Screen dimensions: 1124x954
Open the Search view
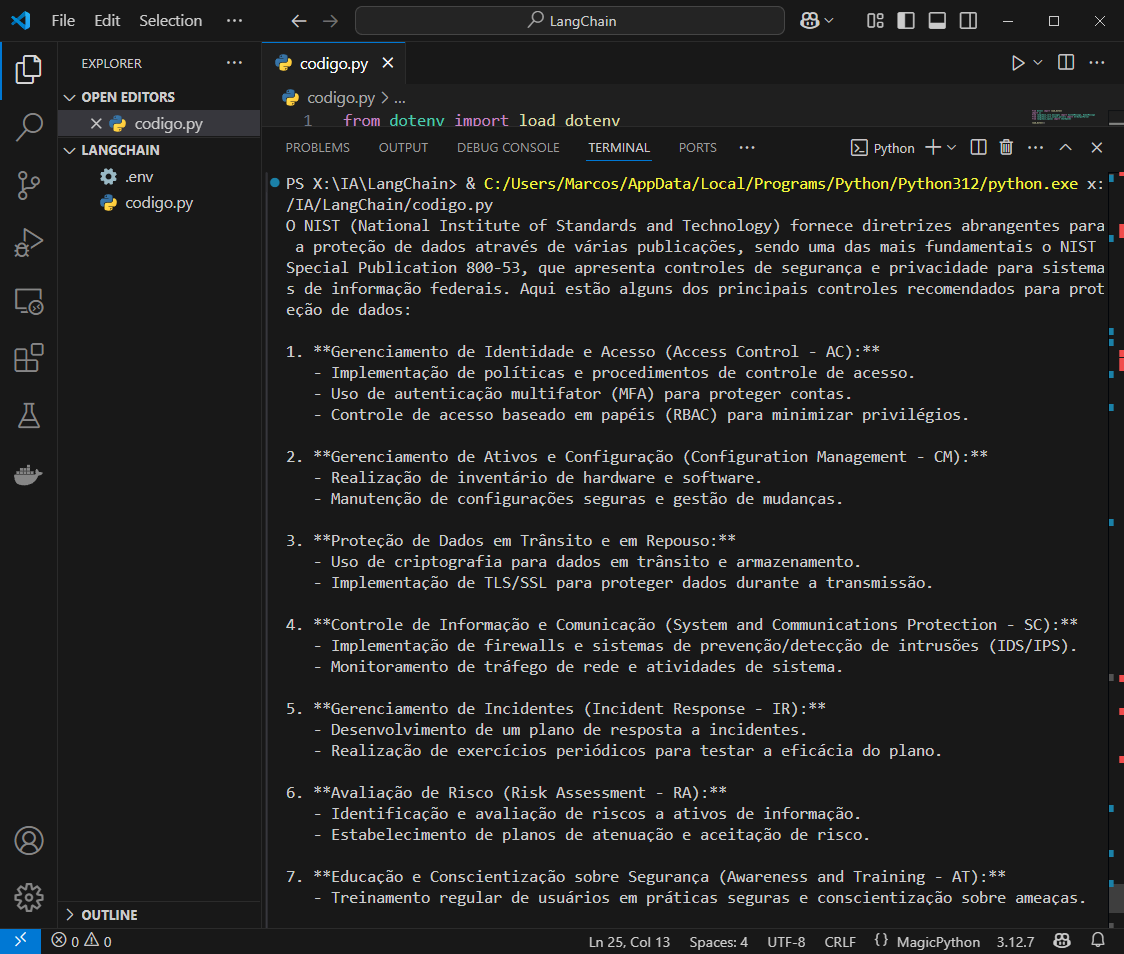29,127
